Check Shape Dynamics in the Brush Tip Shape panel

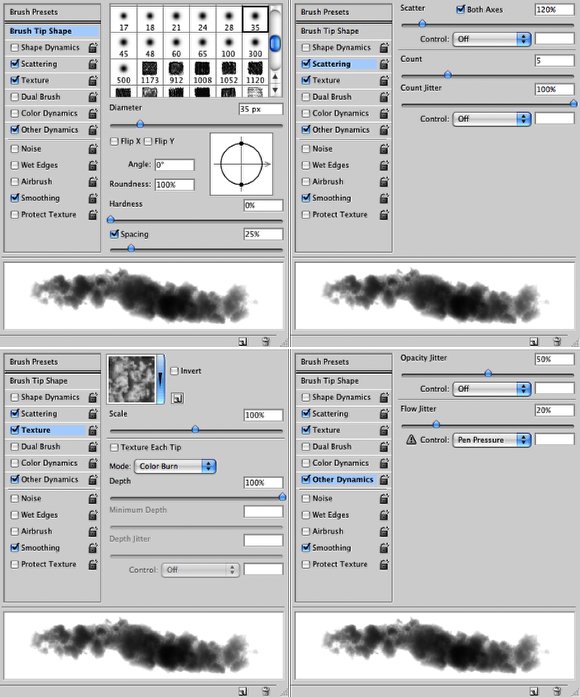pos(15,47)
